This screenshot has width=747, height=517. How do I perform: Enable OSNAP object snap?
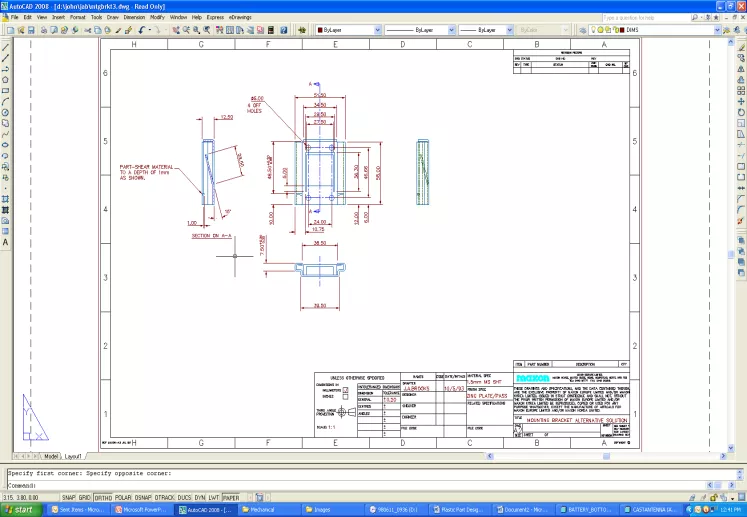140,496
